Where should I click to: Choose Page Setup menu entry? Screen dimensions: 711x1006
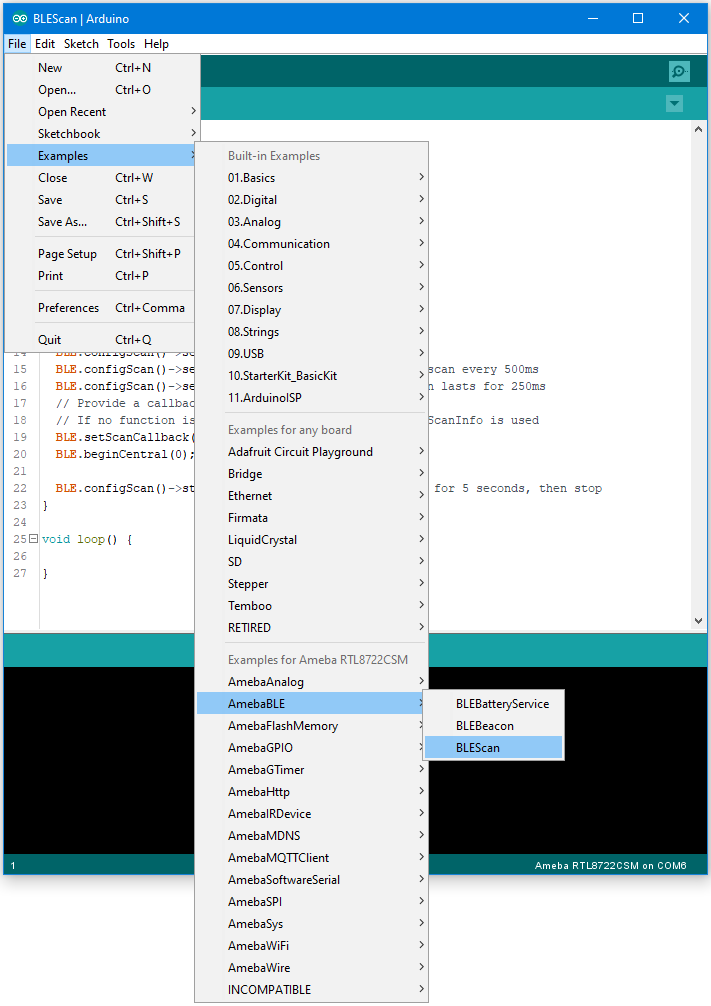click(x=67, y=254)
